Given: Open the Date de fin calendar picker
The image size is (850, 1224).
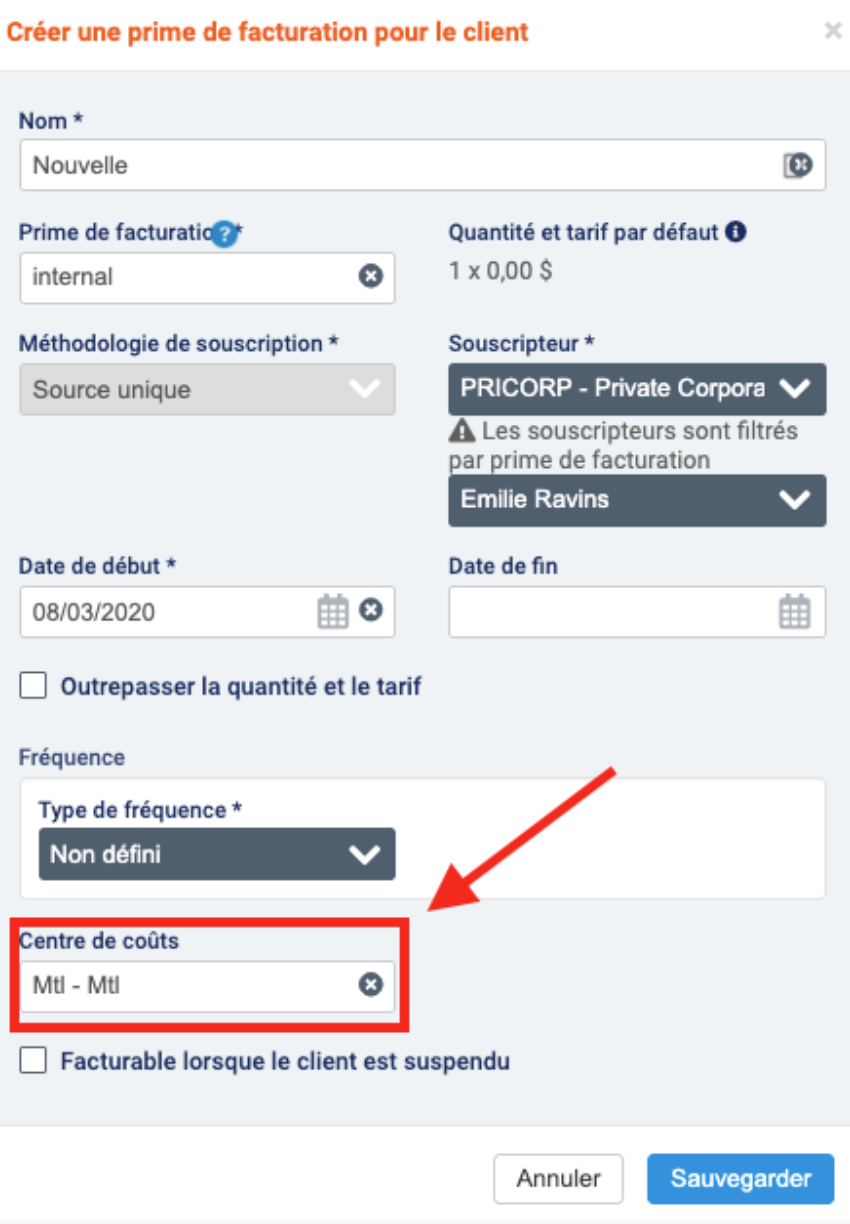Looking at the screenshot, I should (794, 611).
